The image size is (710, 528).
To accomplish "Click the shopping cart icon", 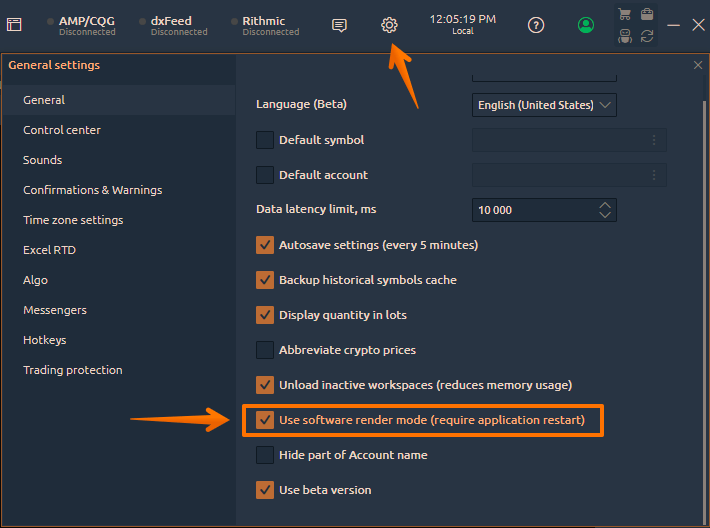I will point(625,14).
